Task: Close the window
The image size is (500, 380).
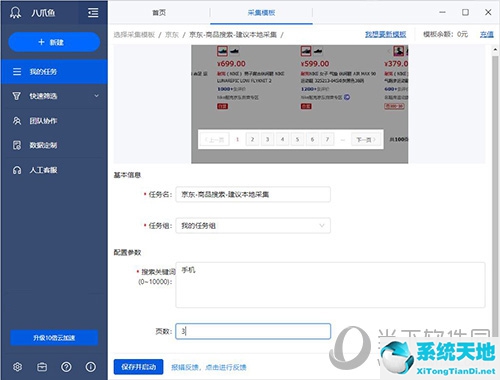Action: pyautogui.click(x=488, y=12)
